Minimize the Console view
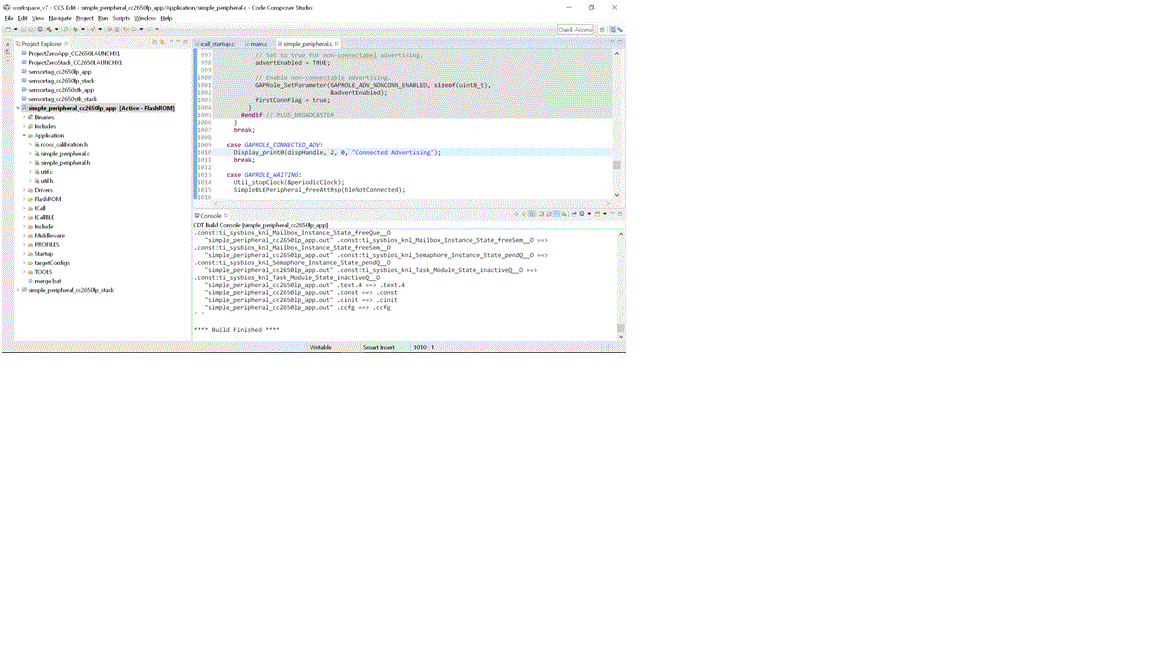Screen dimensions: 1152x648 pos(613,214)
